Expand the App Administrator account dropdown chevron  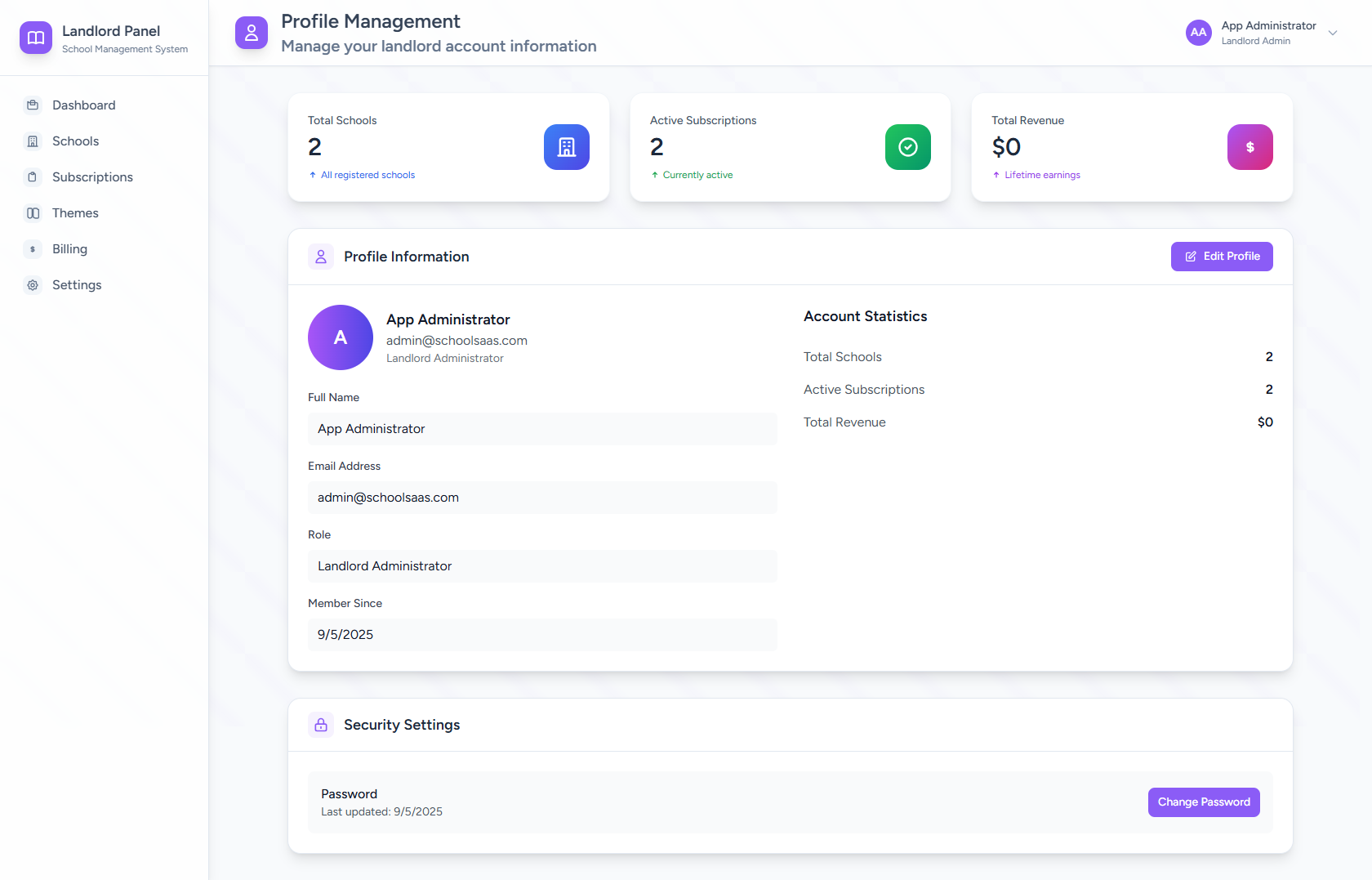point(1332,34)
